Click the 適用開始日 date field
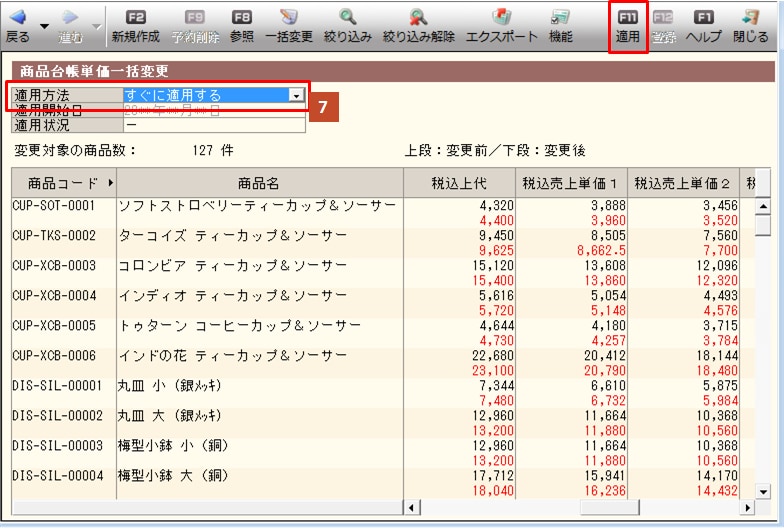Image resolution: width=784 pixels, height=529 pixels. pyautogui.click(x=214, y=110)
